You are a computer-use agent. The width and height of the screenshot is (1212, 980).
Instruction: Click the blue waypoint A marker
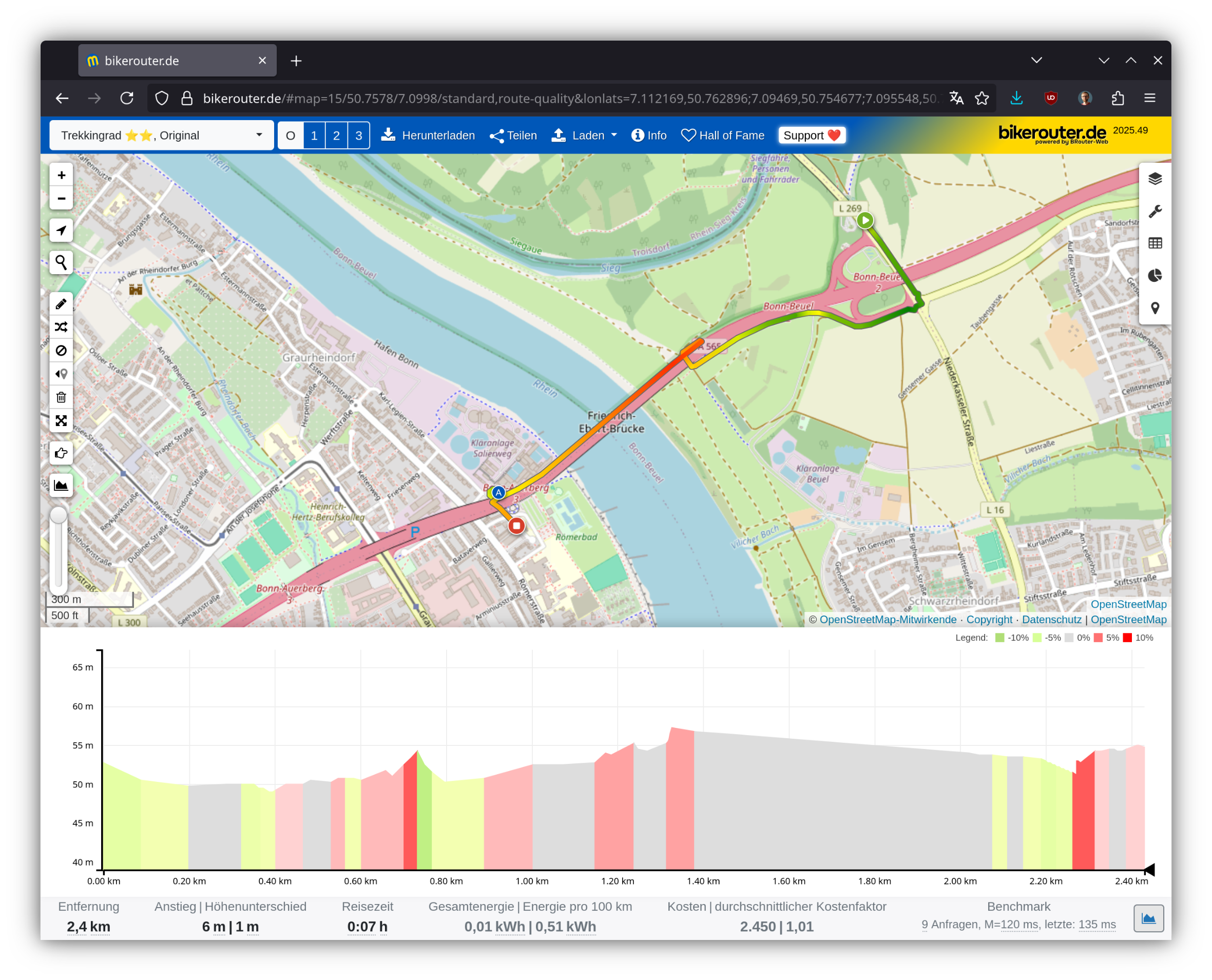[498, 493]
